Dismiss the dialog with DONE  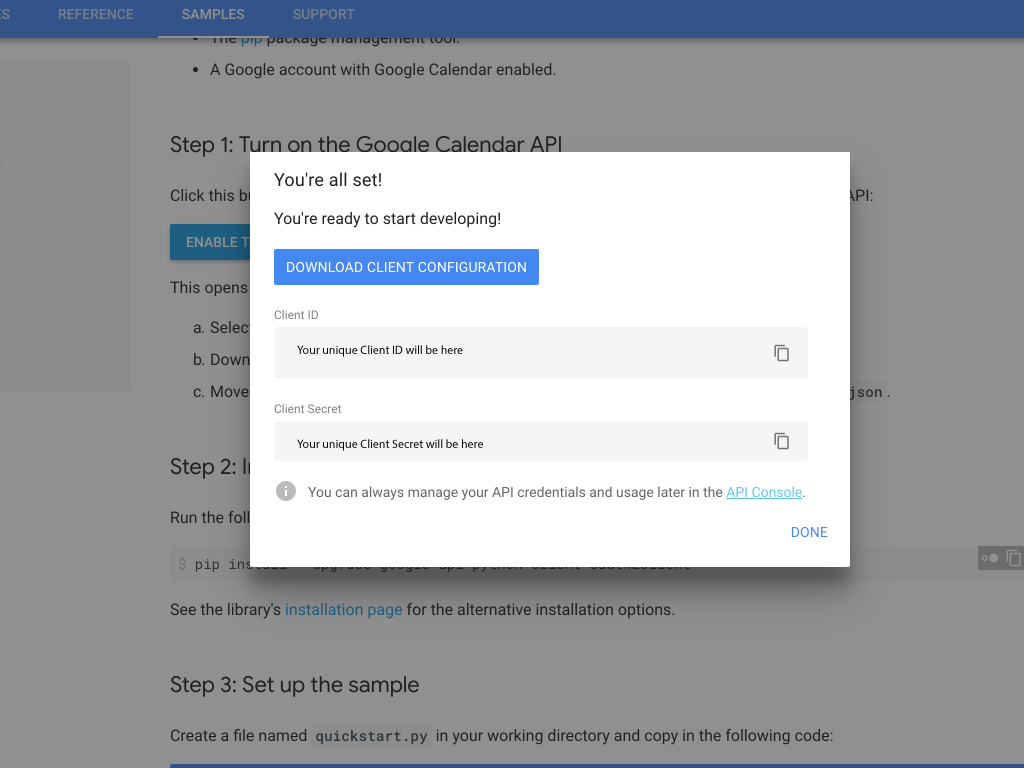click(x=809, y=532)
